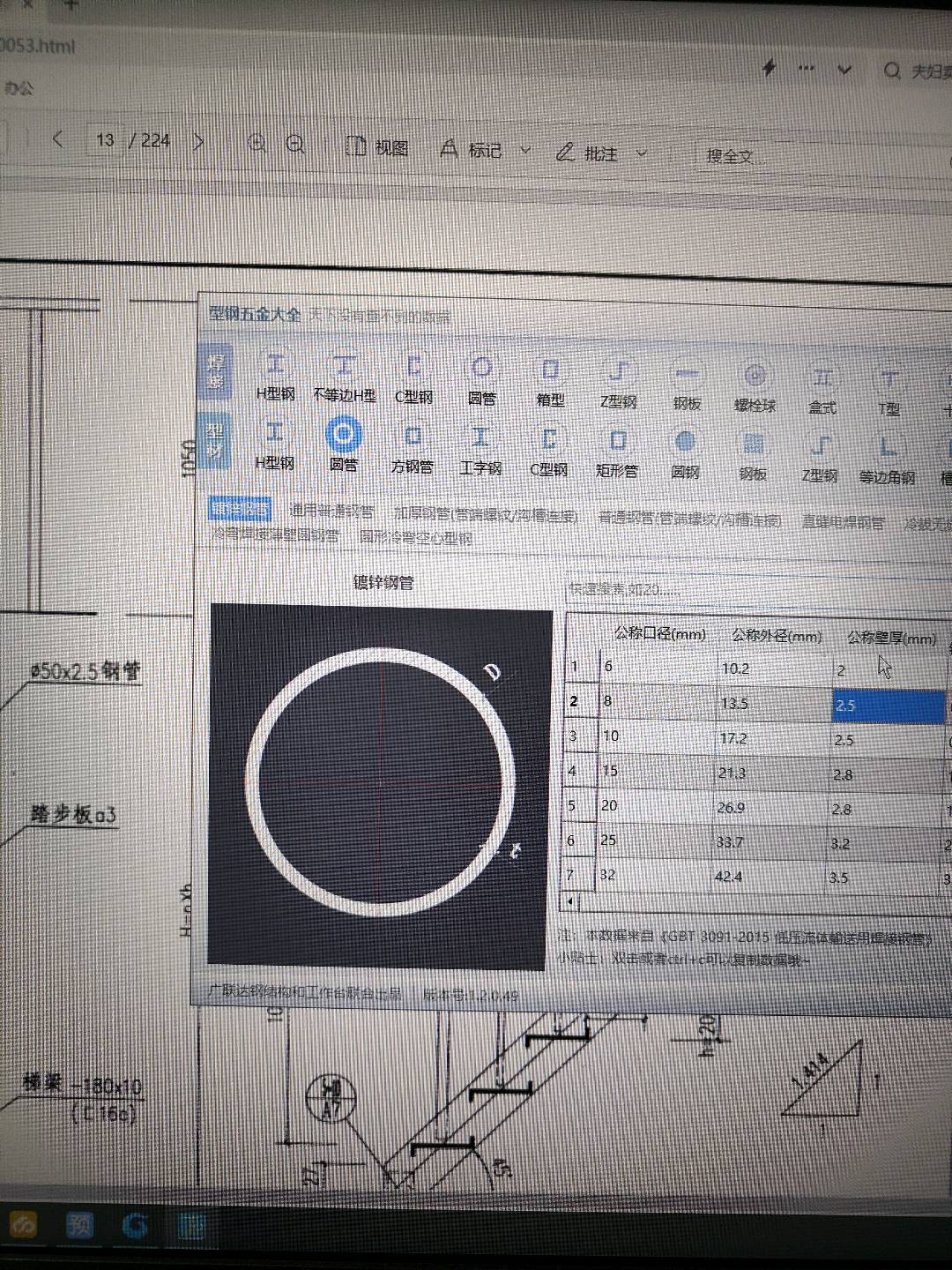Open the three-dot more menu in browser bar
The image size is (952, 1270).
[806, 68]
